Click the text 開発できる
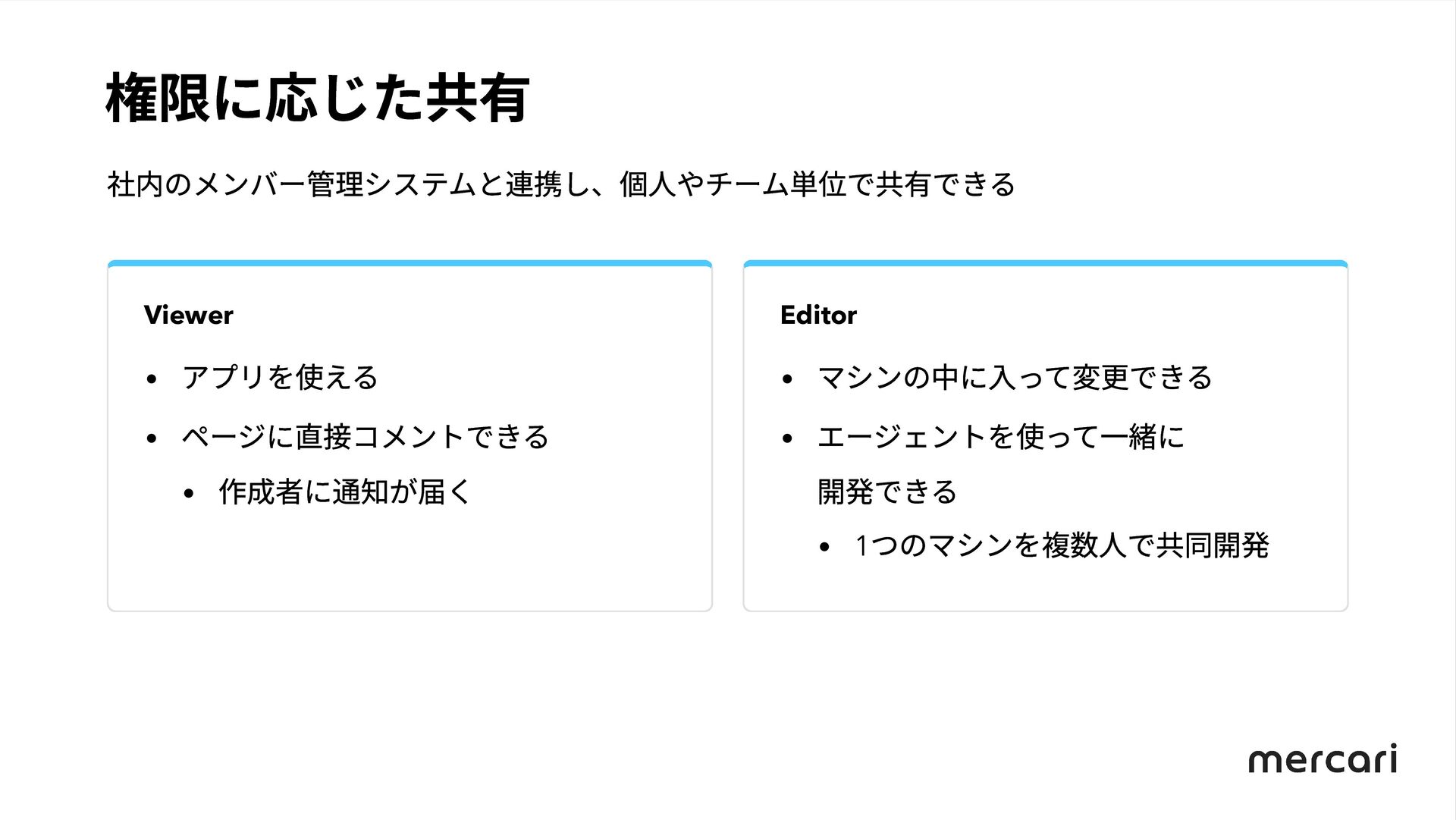 point(887,492)
